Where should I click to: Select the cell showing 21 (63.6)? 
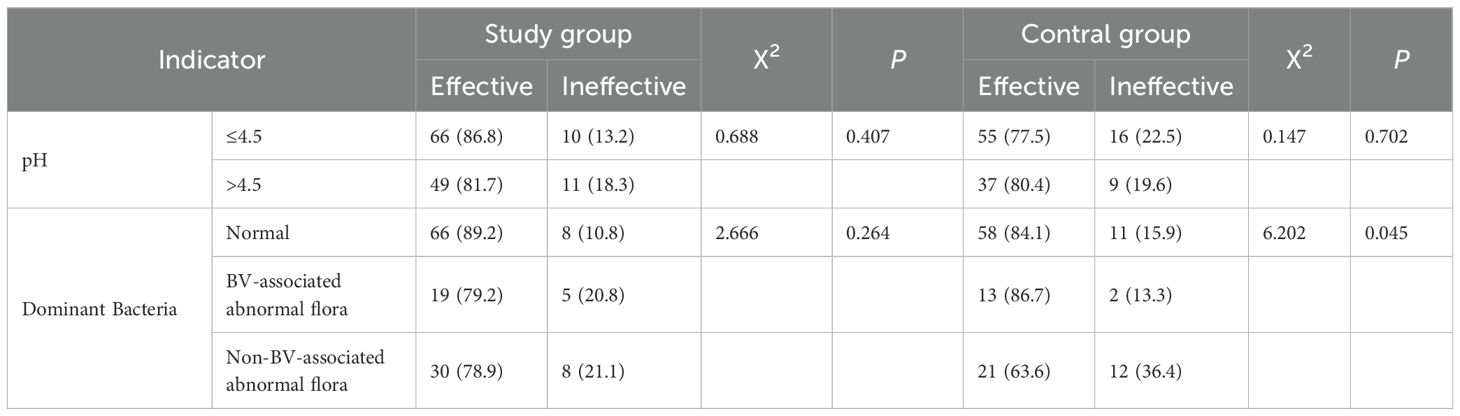click(x=1018, y=370)
